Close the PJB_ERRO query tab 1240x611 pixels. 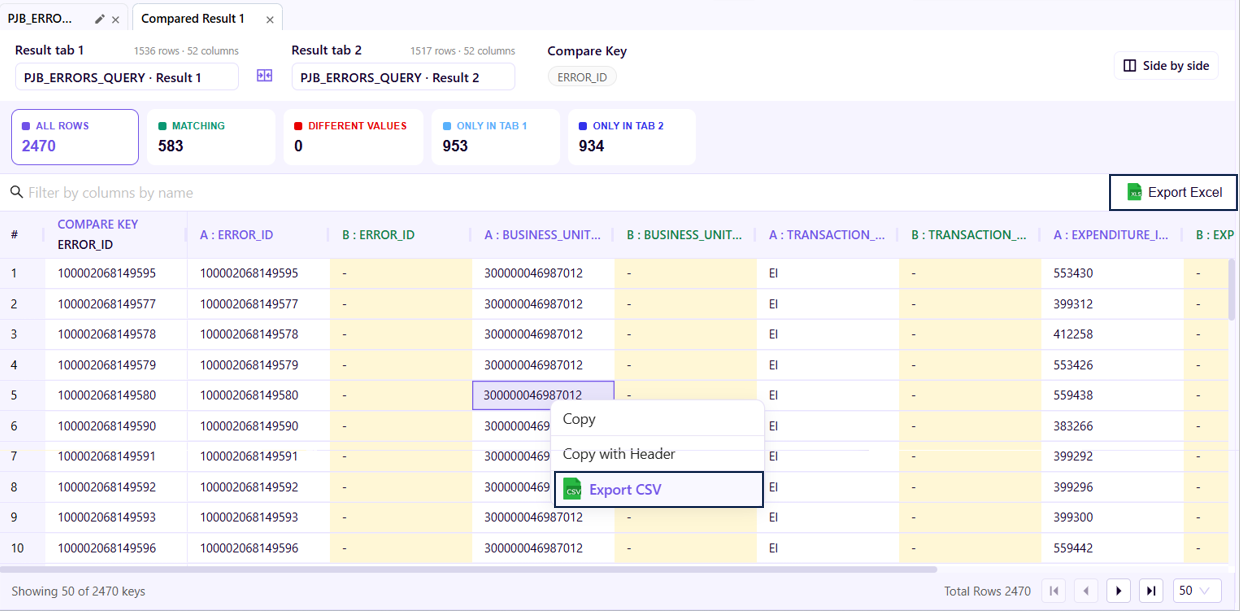click(116, 19)
